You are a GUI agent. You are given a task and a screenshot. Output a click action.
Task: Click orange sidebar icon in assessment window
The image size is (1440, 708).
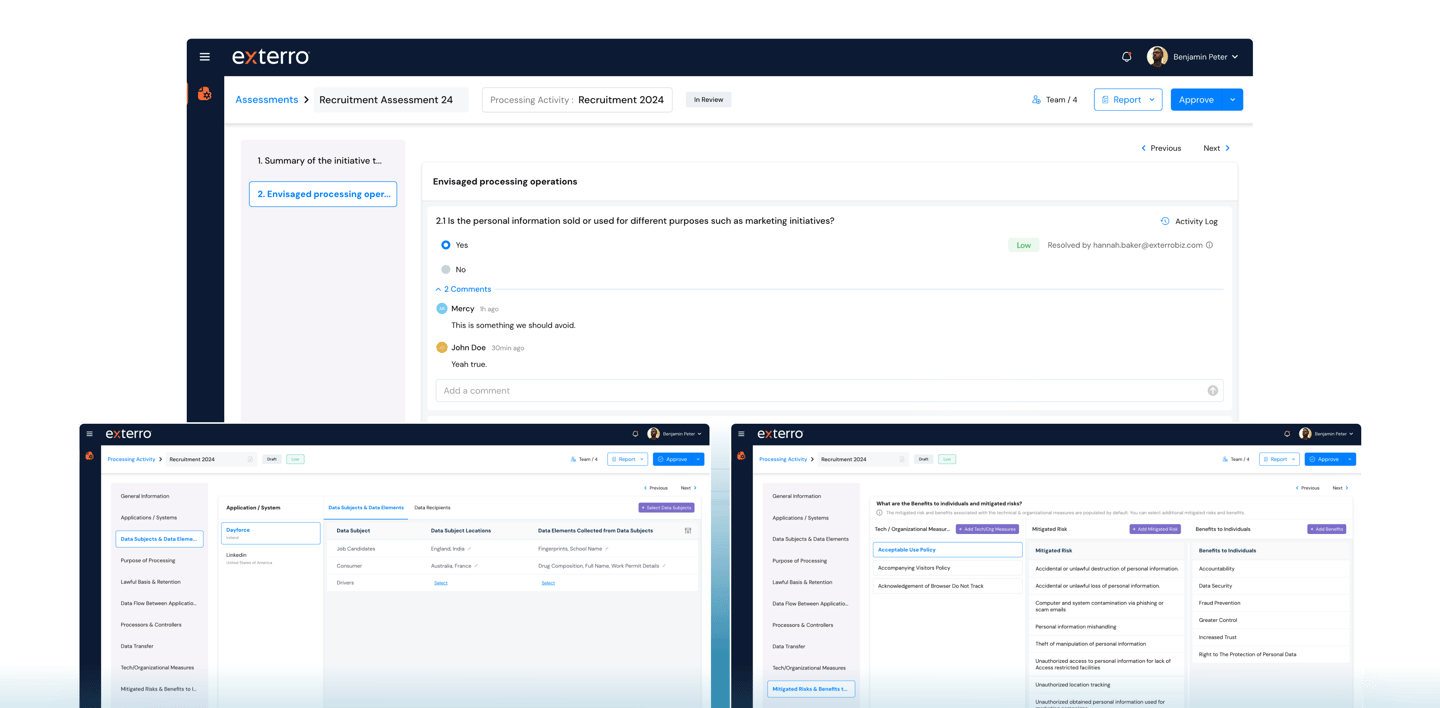(x=205, y=94)
